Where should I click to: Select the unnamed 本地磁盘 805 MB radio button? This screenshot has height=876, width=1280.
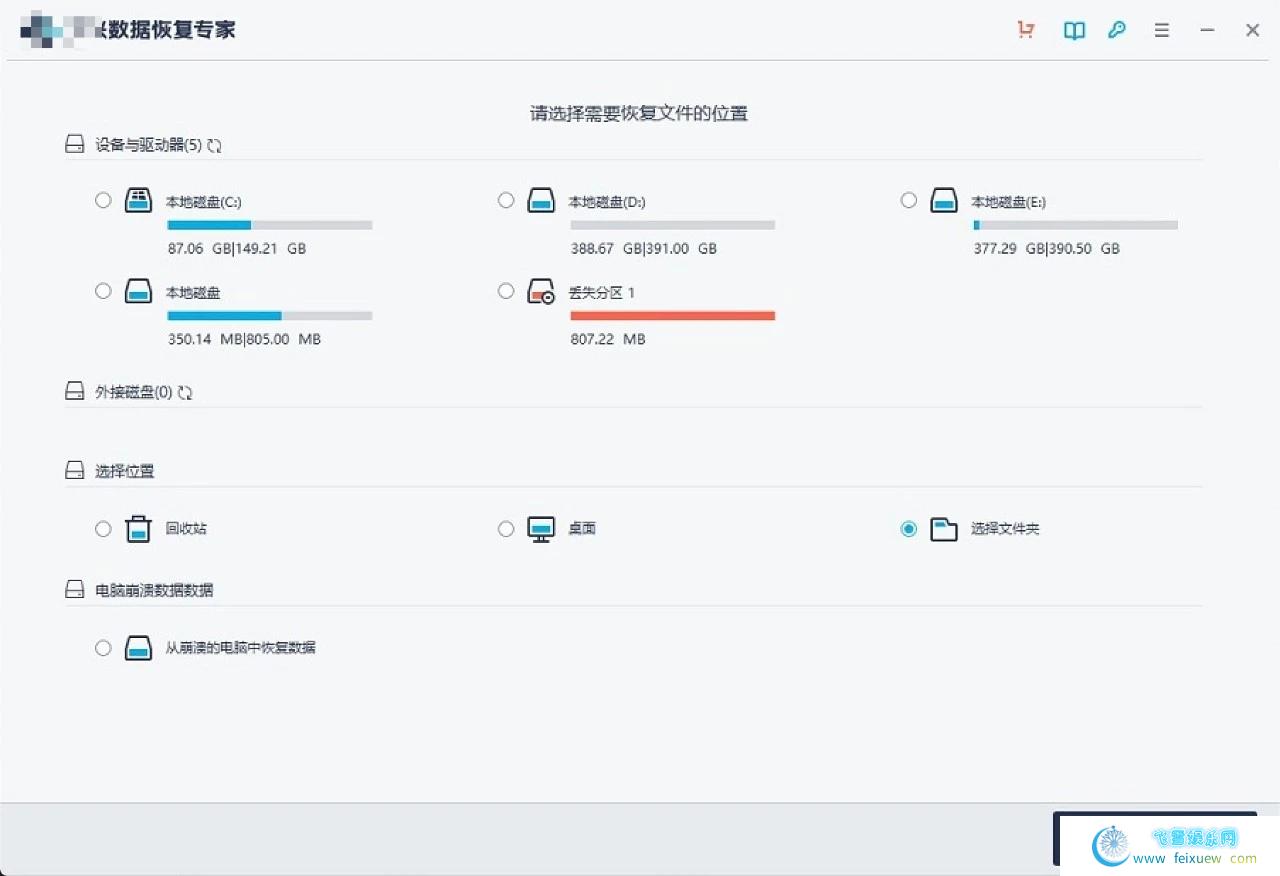point(103,291)
